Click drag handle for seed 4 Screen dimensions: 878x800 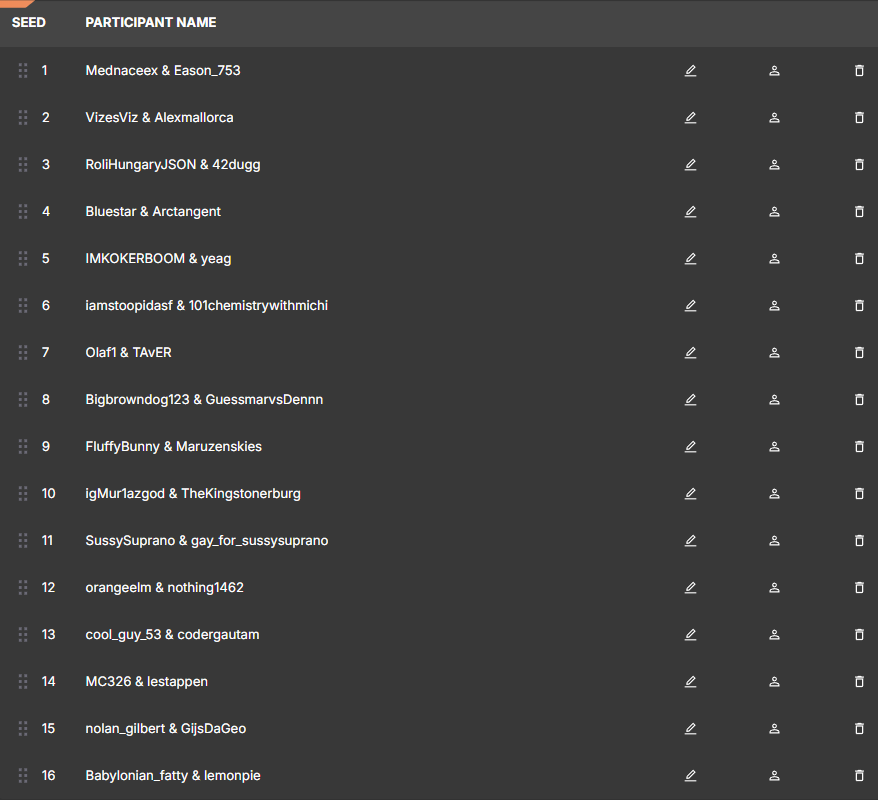(x=23, y=212)
